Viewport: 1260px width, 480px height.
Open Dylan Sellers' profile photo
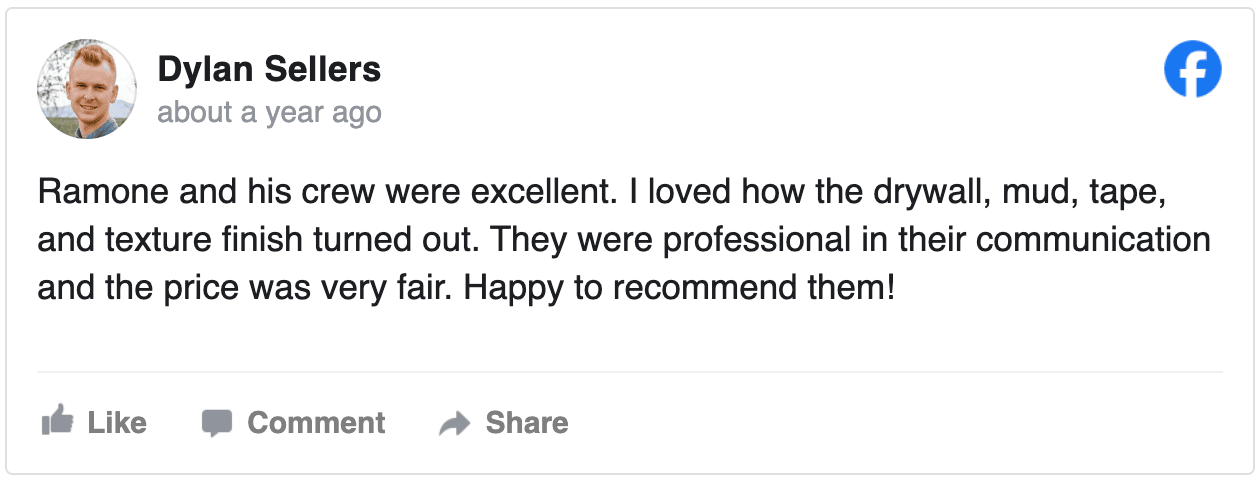tap(87, 90)
